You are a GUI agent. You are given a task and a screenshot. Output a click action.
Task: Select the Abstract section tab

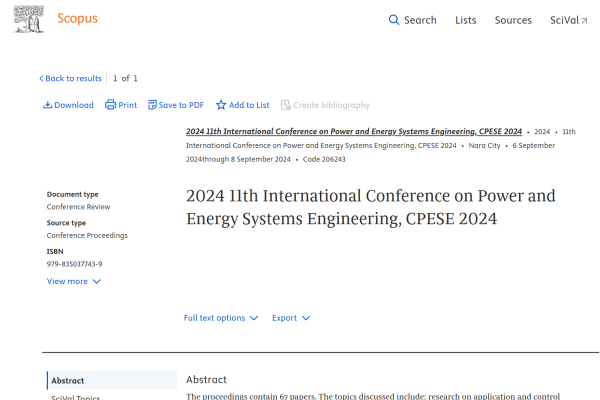pos(112,380)
